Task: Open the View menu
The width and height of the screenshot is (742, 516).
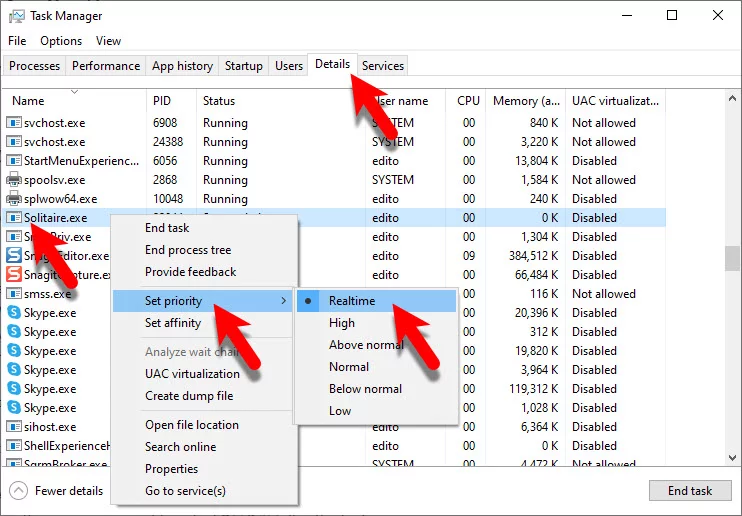Action: click(108, 41)
